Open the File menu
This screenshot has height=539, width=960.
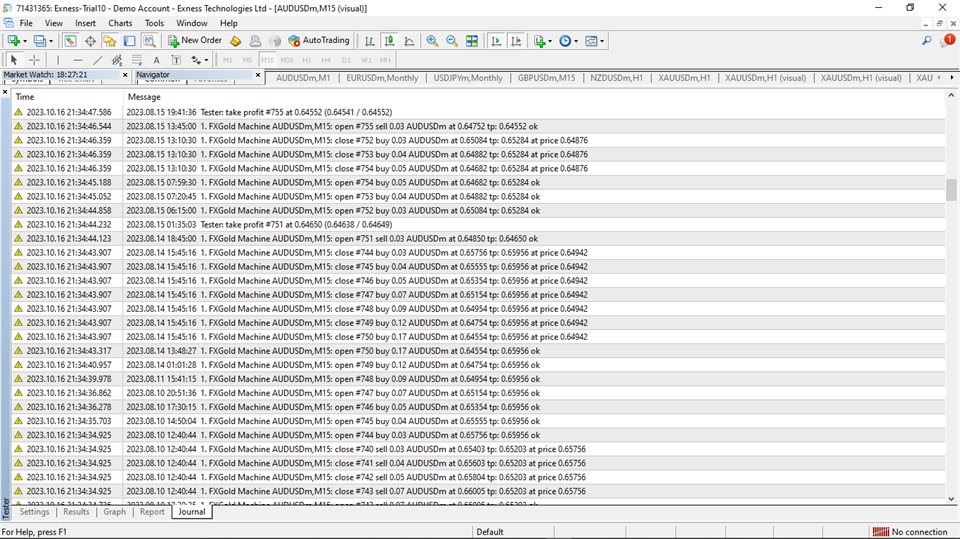point(26,23)
